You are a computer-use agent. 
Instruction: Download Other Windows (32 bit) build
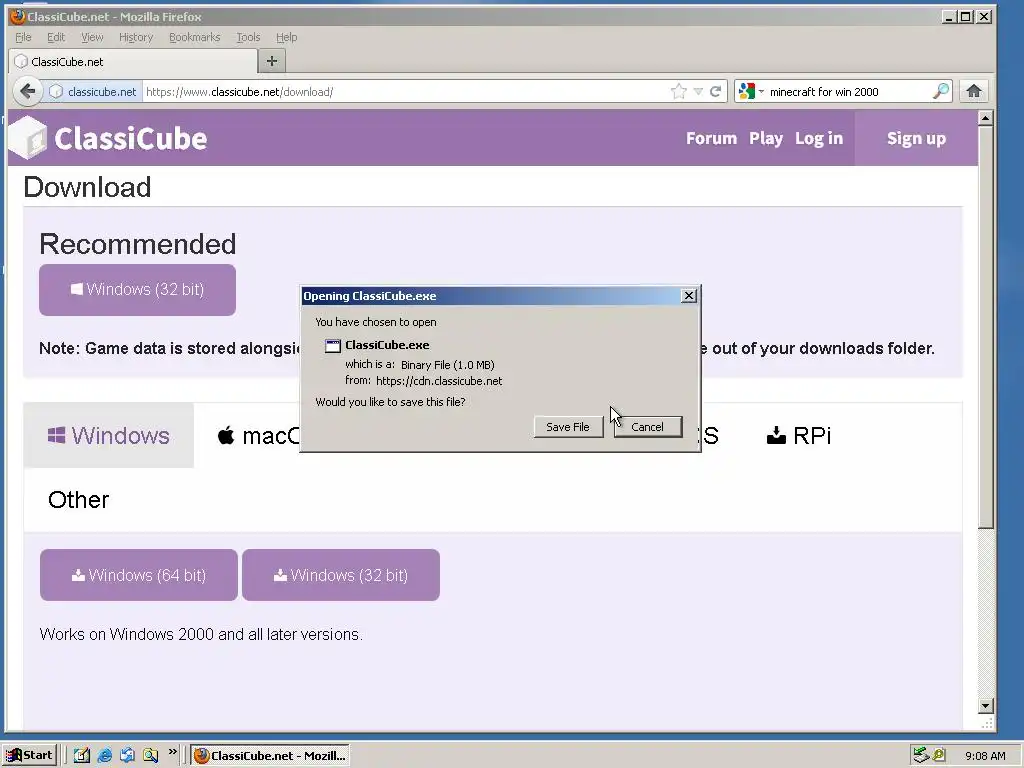(341, 575)
